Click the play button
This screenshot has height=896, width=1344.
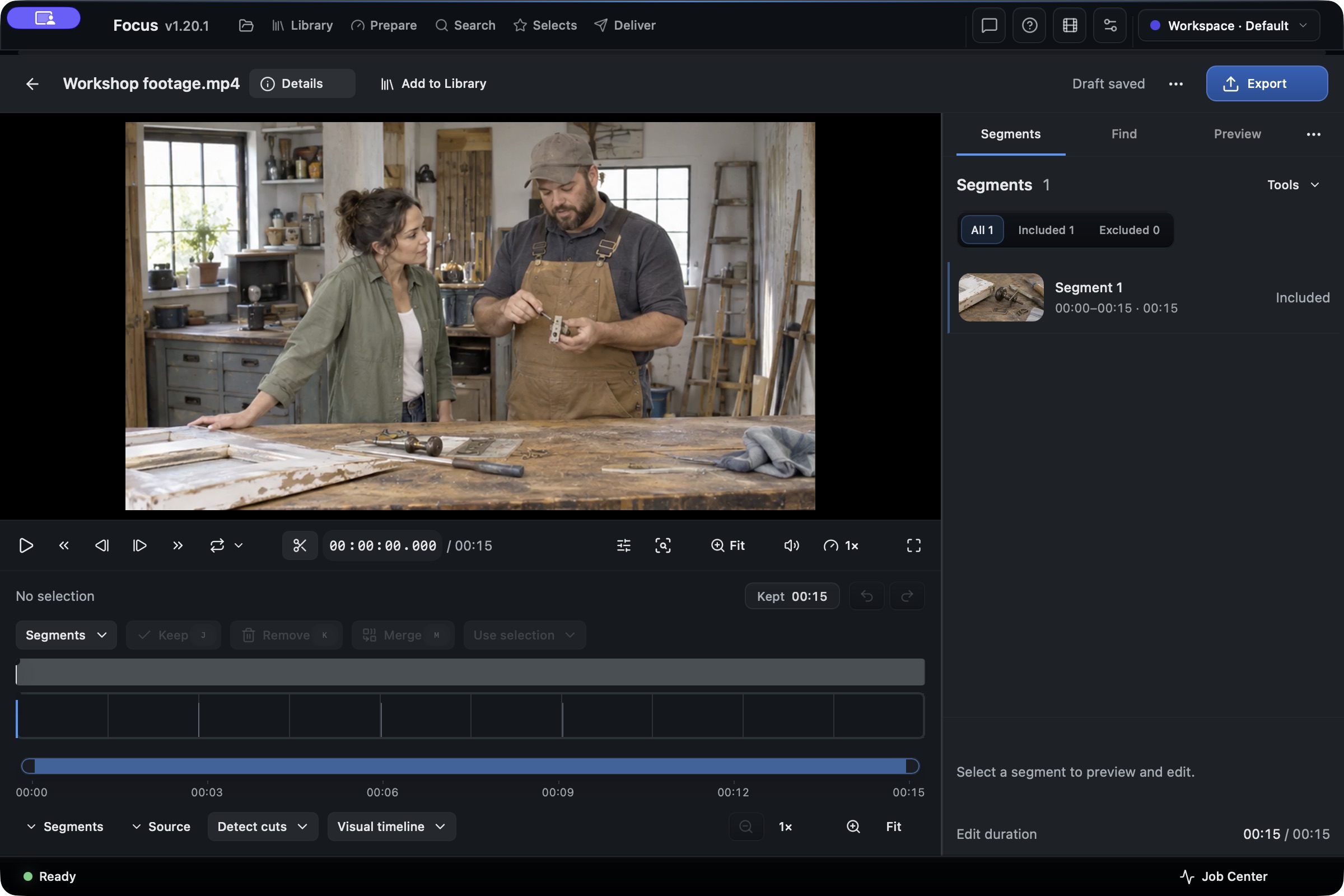pyautogui.click(x=26, y=545)
